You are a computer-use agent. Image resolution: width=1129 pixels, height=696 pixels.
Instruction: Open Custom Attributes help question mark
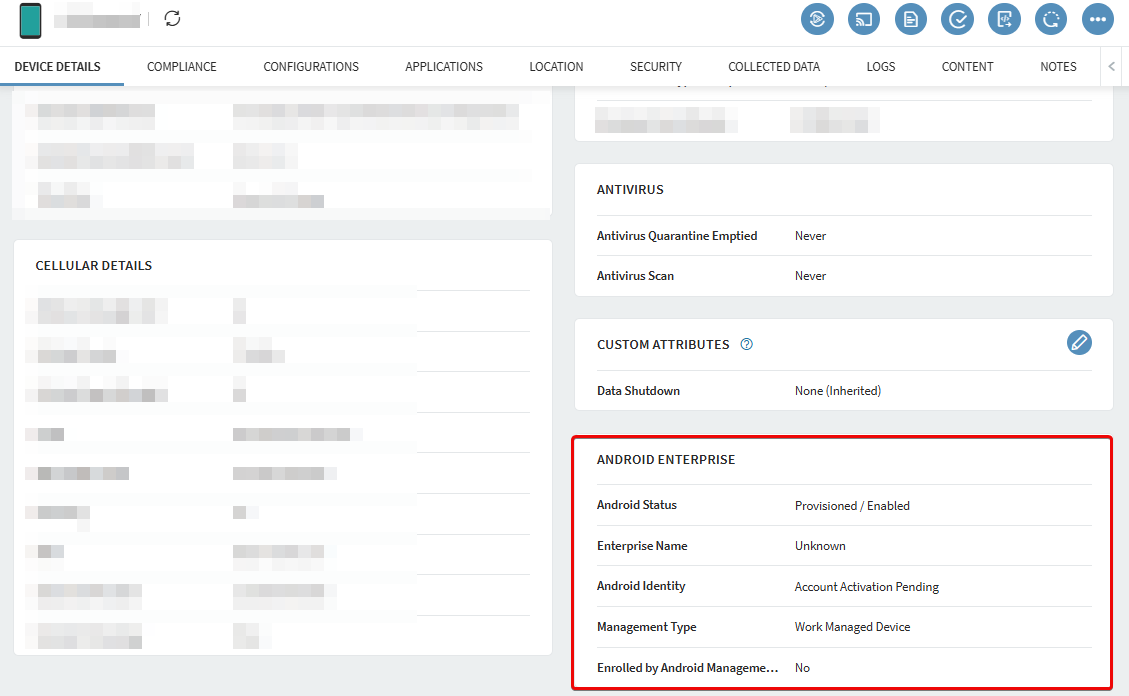746,345
